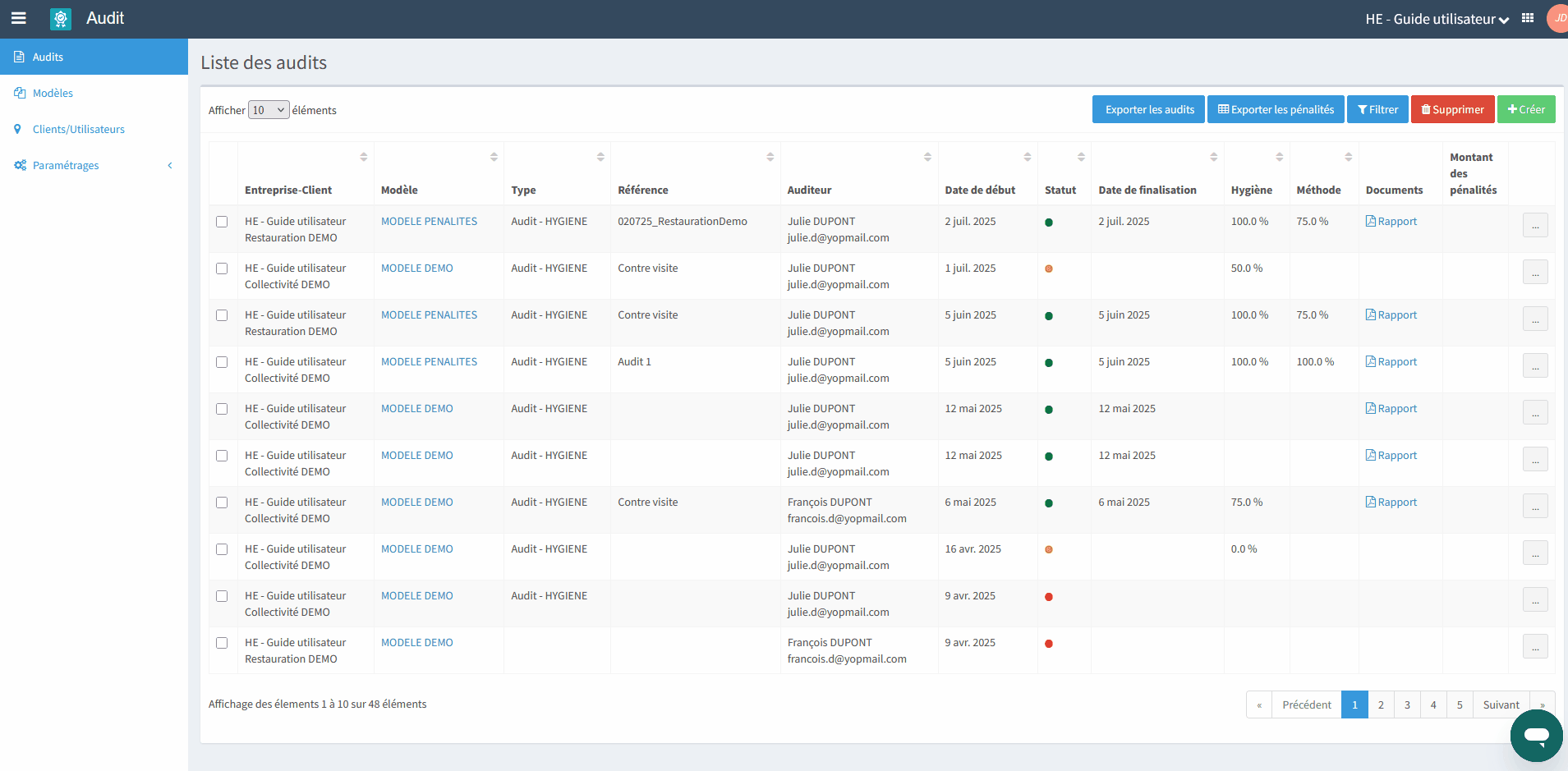Tick checkbox for 020725_RestaurationDemo audit
The image size is (1568, 771).
click(x=222, y=222)
